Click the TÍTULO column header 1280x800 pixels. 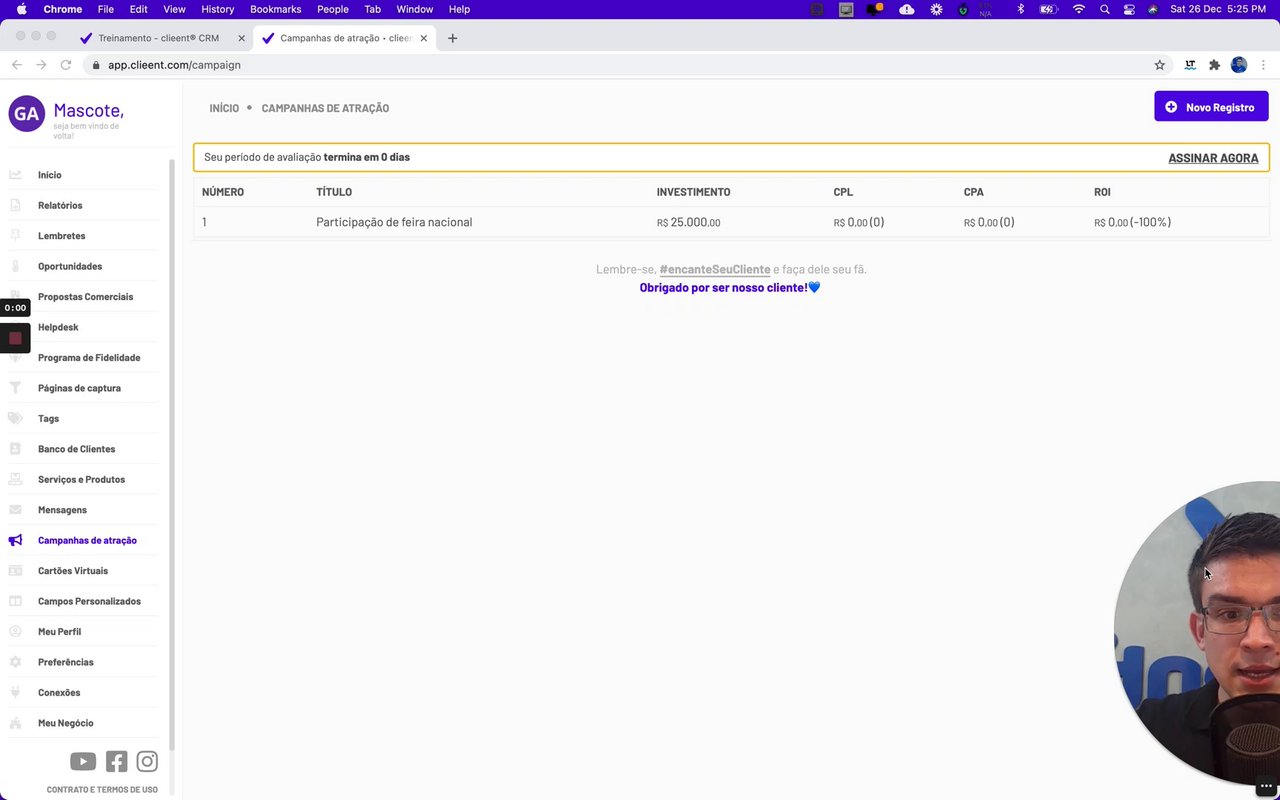334,192
